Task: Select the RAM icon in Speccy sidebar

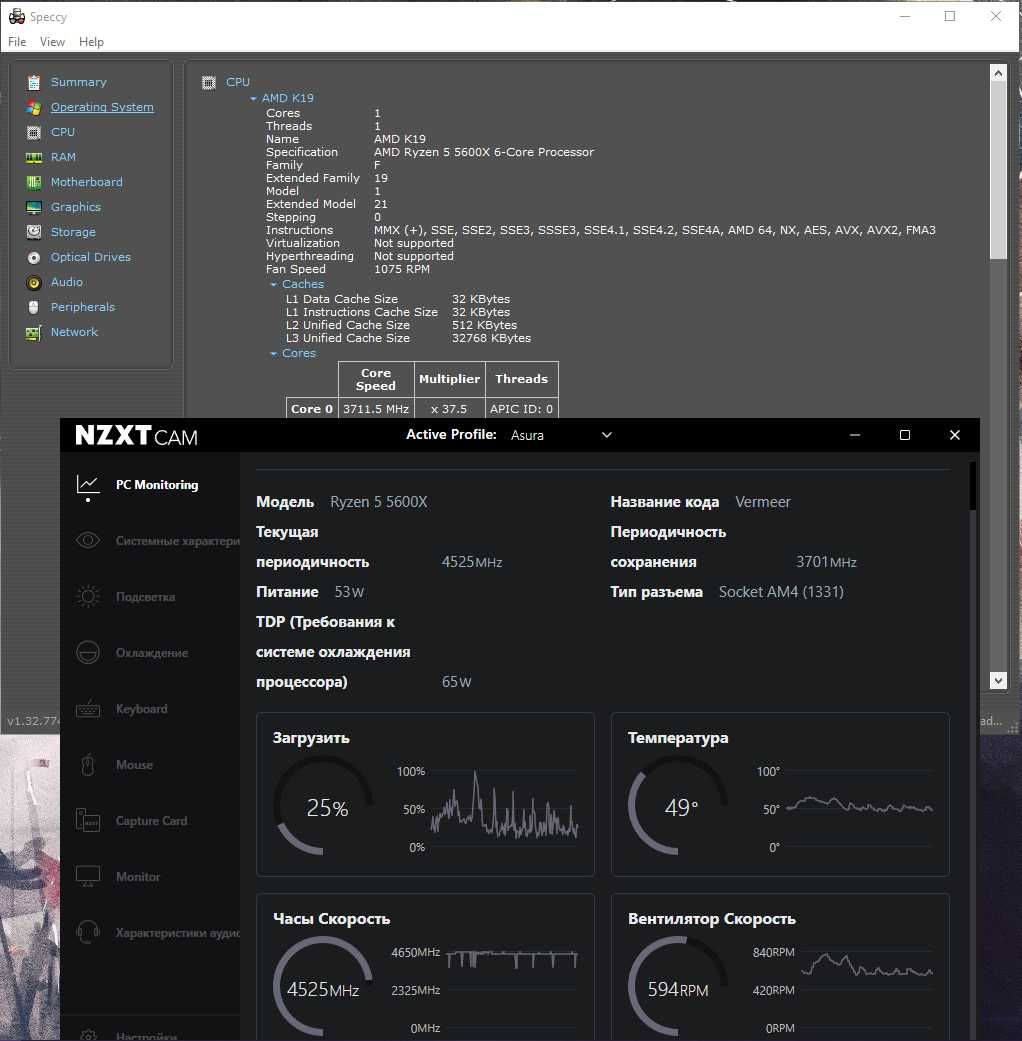Action: [33, 157]
